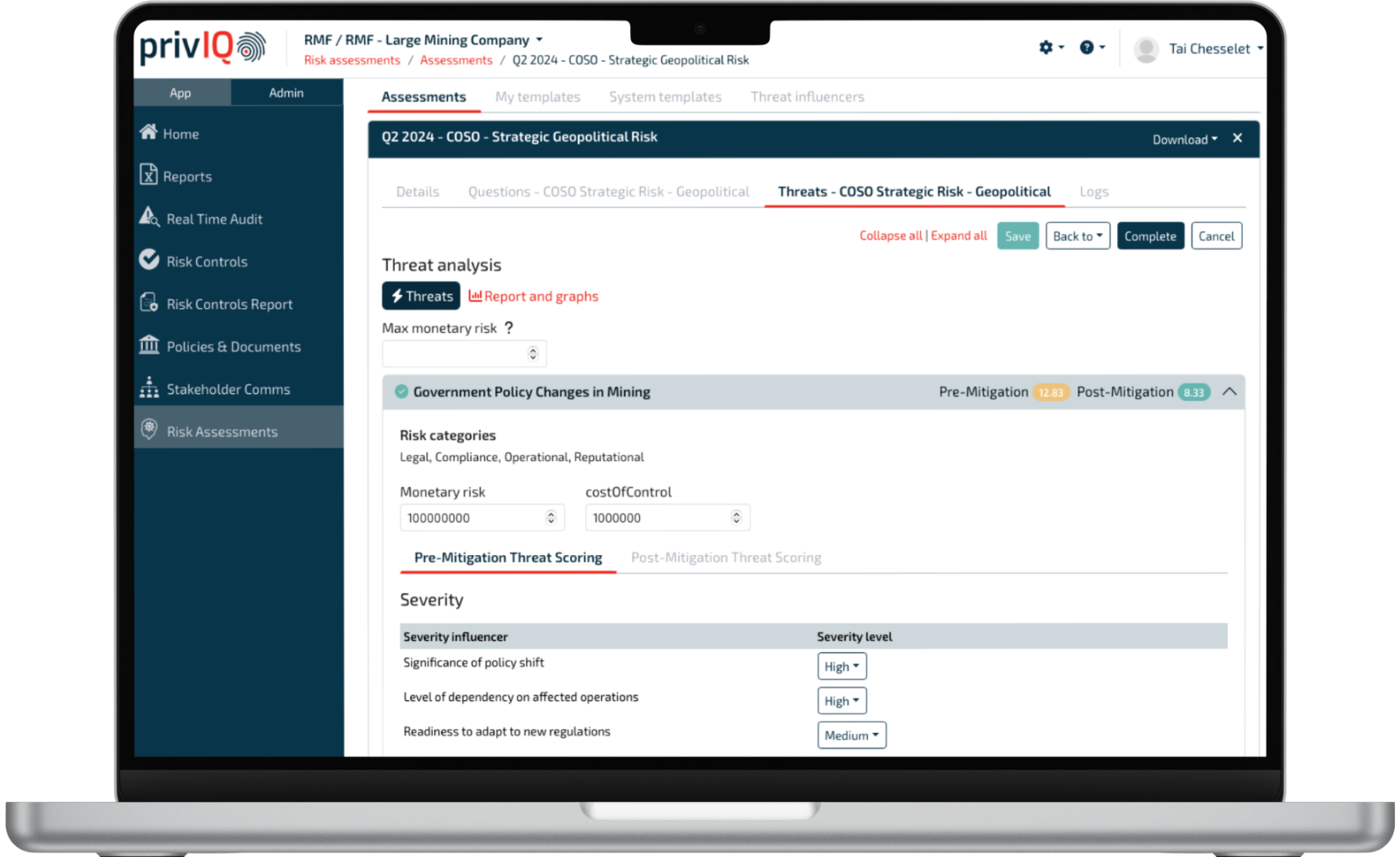Open the Risk Controls Report section

pyautogui.click(x=230, y=304)
